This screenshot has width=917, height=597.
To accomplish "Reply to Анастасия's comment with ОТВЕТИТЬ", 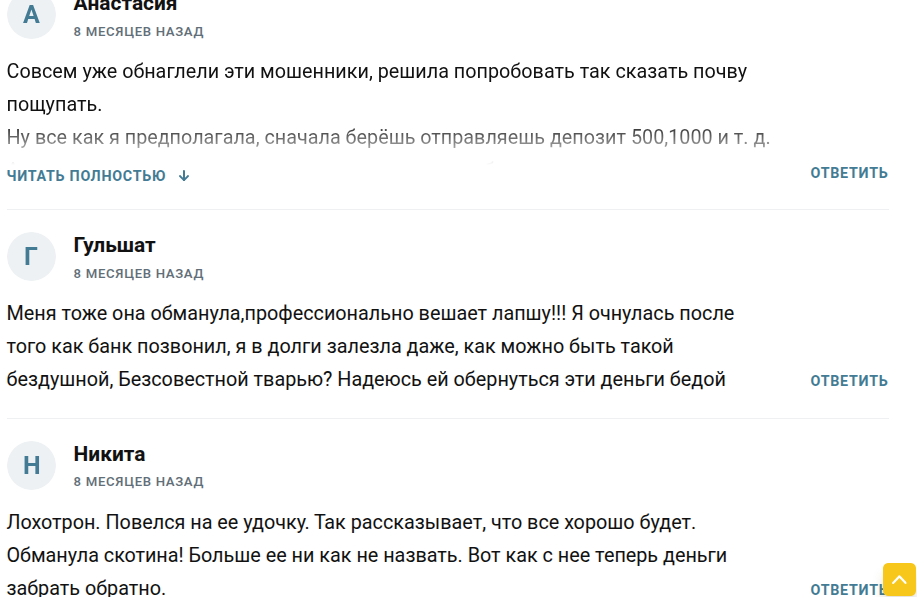I will pos(848,173).
